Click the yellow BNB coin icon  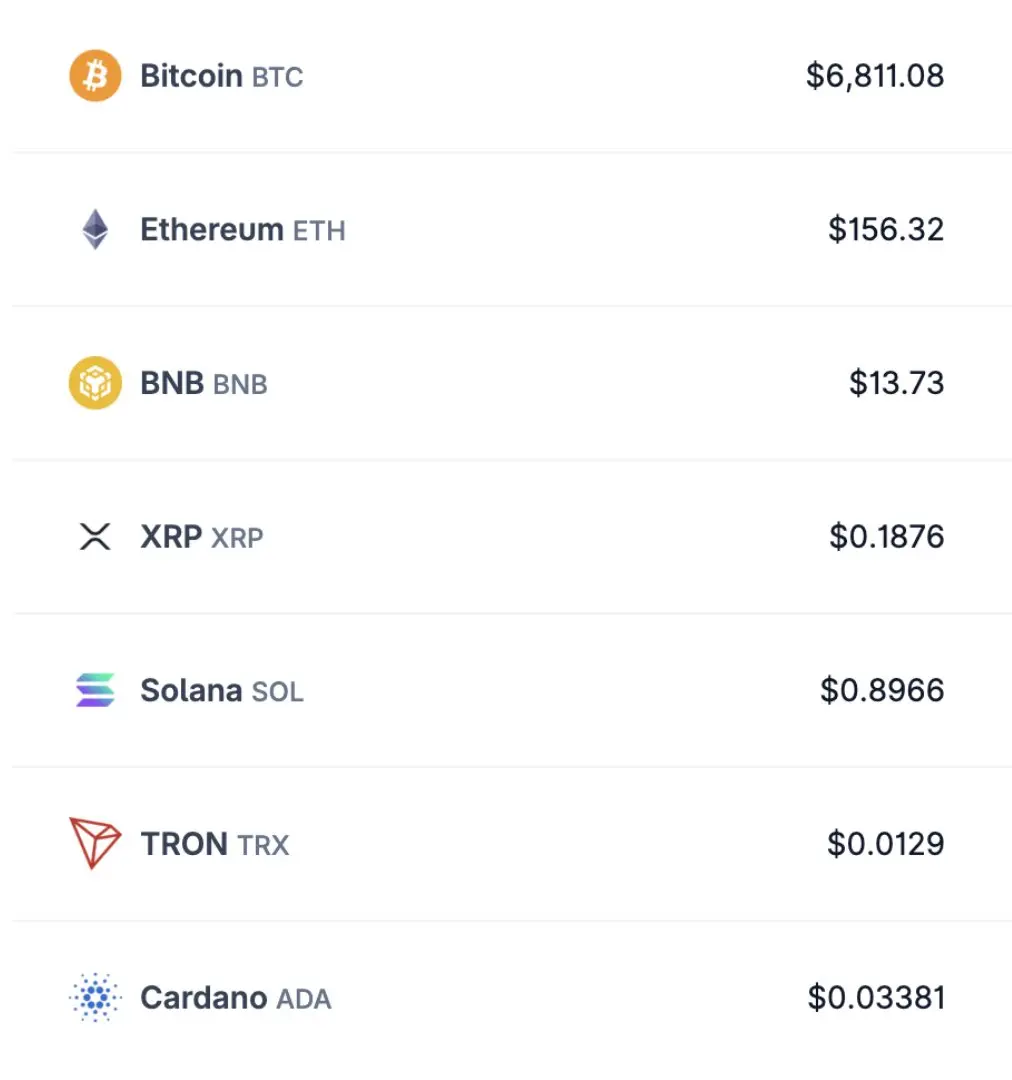[x=95, y=383]
